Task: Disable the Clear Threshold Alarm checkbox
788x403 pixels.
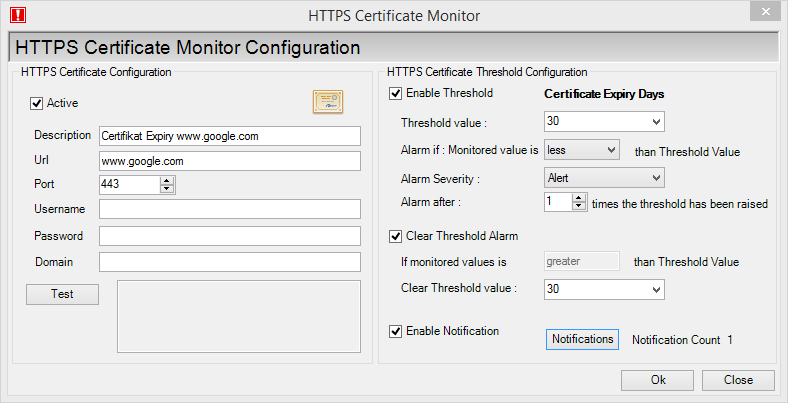Action: tap(396, 236)
